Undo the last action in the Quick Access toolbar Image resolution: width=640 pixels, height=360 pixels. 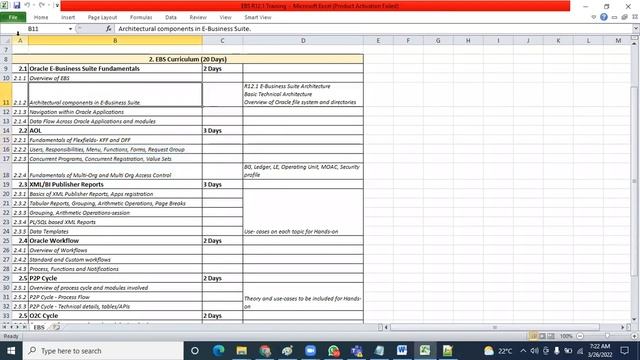tap(28, 5)
